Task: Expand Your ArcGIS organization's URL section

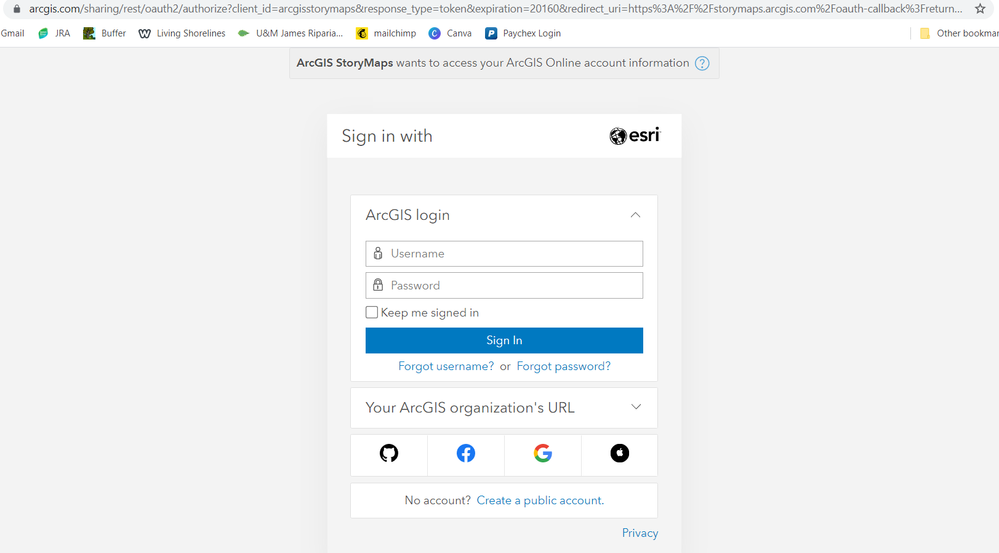Action: (636, 408)
